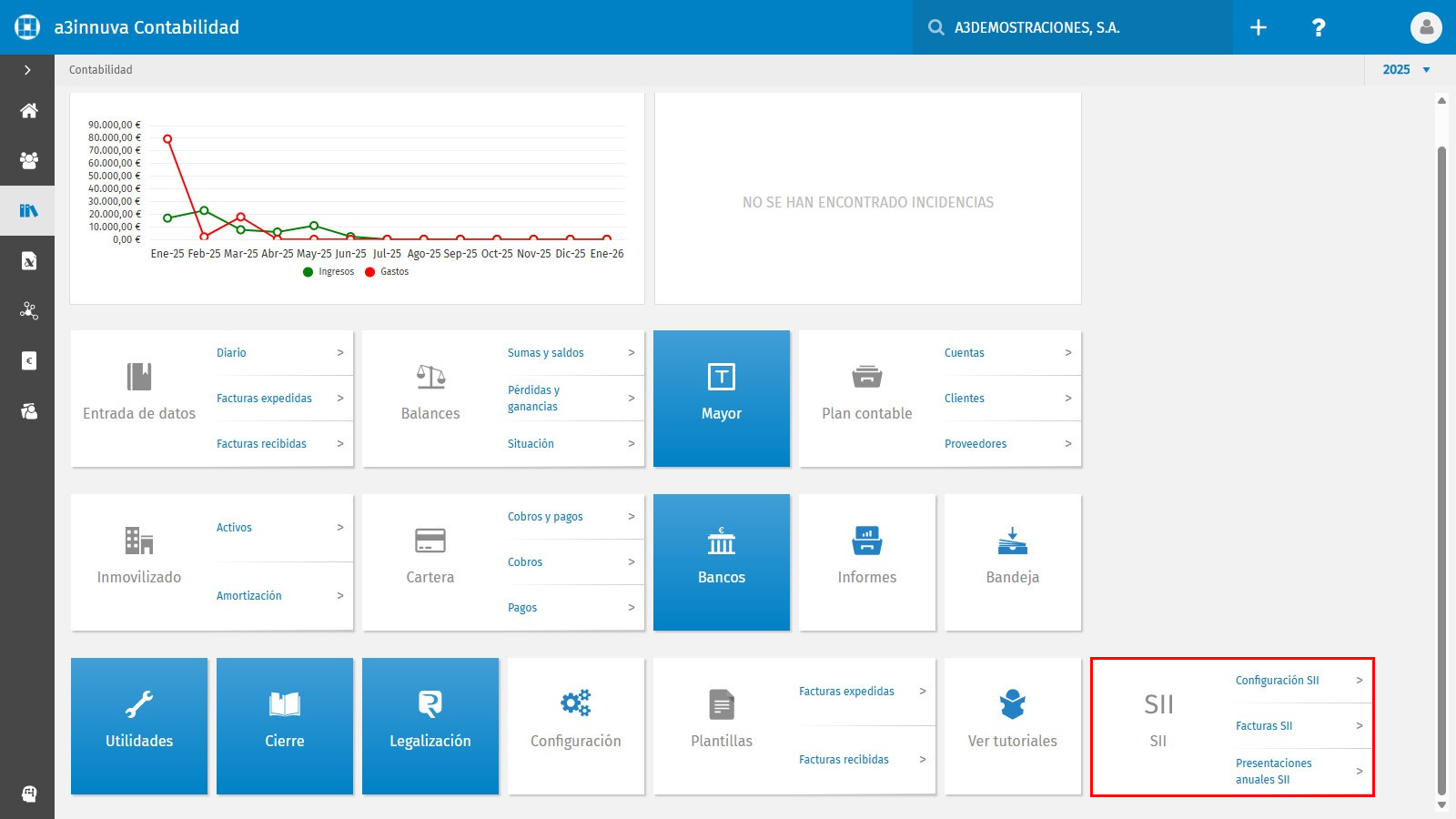This screenshot has height=819, width=1456.
Task: Expand the left sidebar with chevron
Action: [x=27, y=70]
